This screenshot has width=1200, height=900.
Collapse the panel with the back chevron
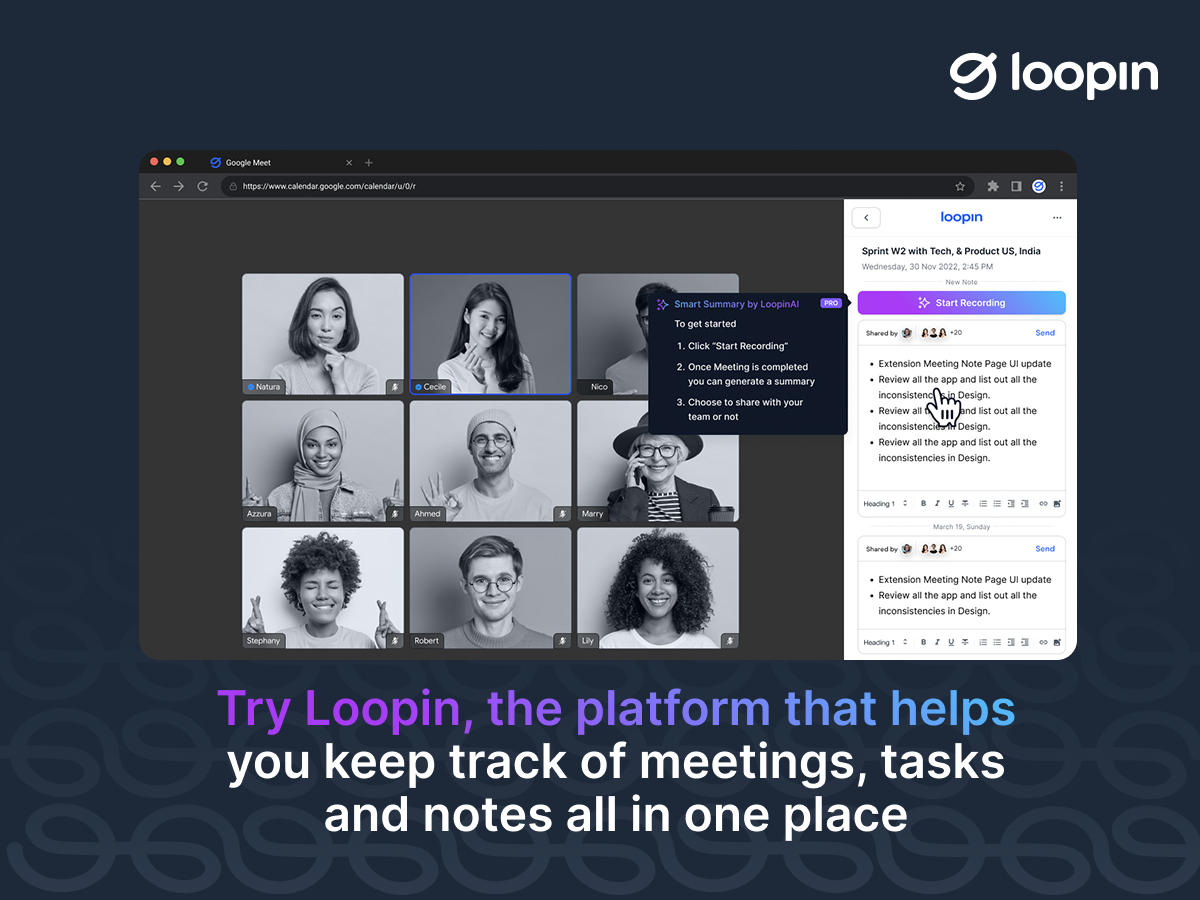pyautogui.click(x=866, y=217)
